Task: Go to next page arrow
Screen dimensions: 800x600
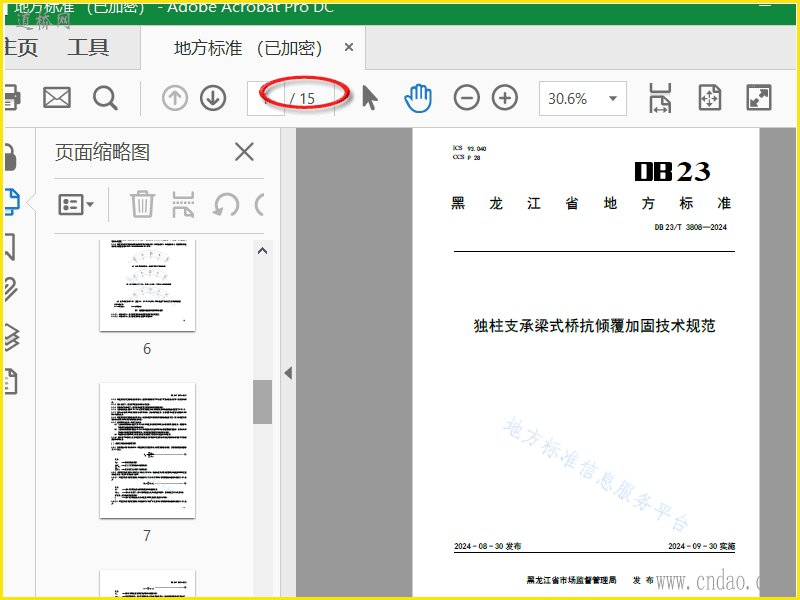Action: (x=213, y=98)
